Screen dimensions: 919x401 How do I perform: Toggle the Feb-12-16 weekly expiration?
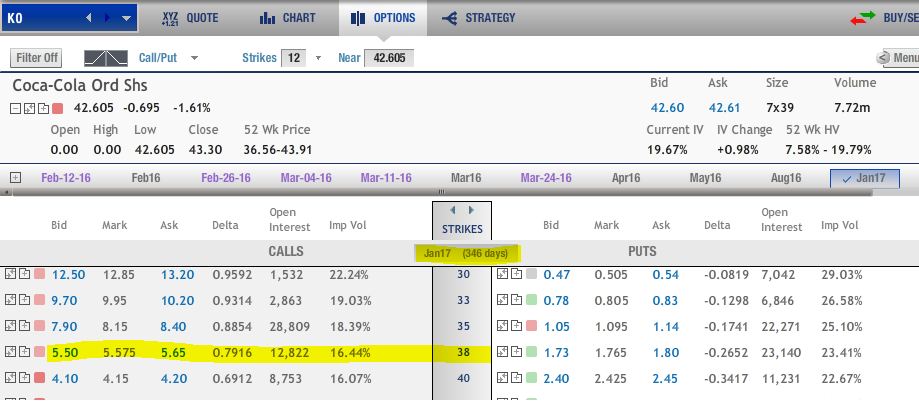click(x=66, y=178)
